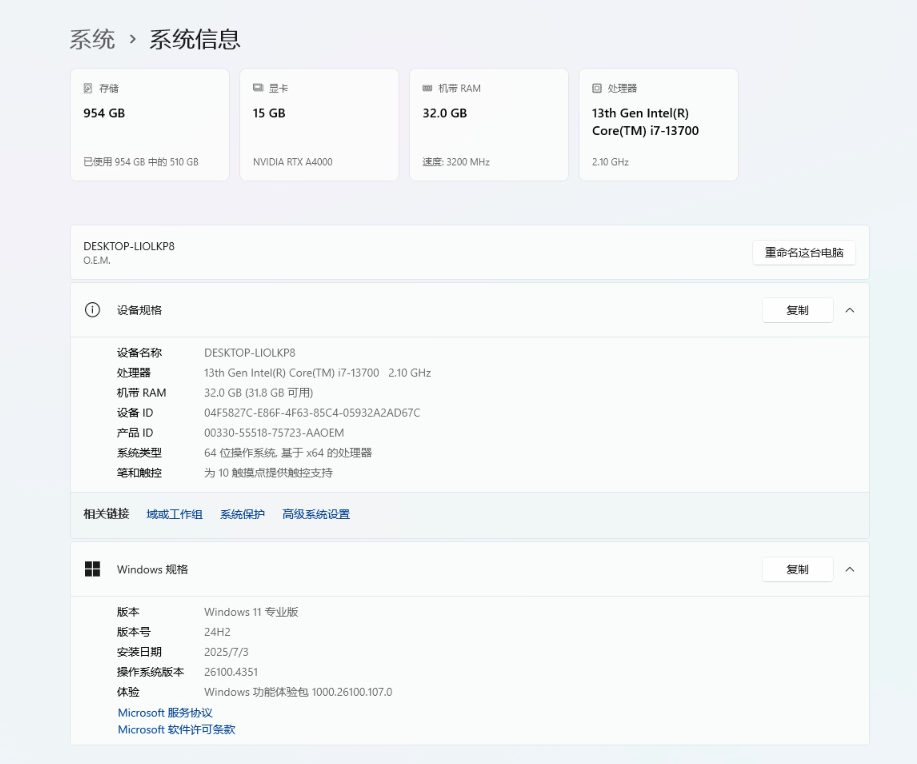
Task: Click the 产品 ID row label
Action: coord(135,433)
